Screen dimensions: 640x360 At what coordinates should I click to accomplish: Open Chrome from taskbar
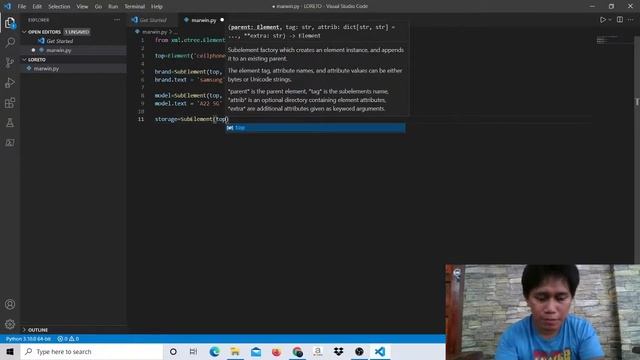coord(298,351)
